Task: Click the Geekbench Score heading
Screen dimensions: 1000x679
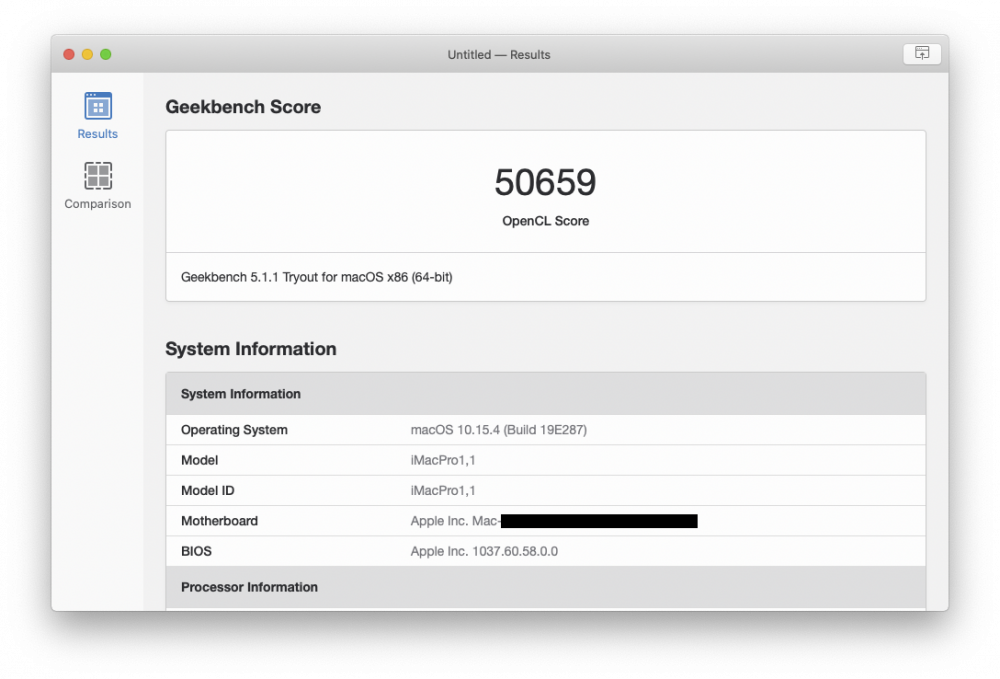Action: (x=243, y=106)
